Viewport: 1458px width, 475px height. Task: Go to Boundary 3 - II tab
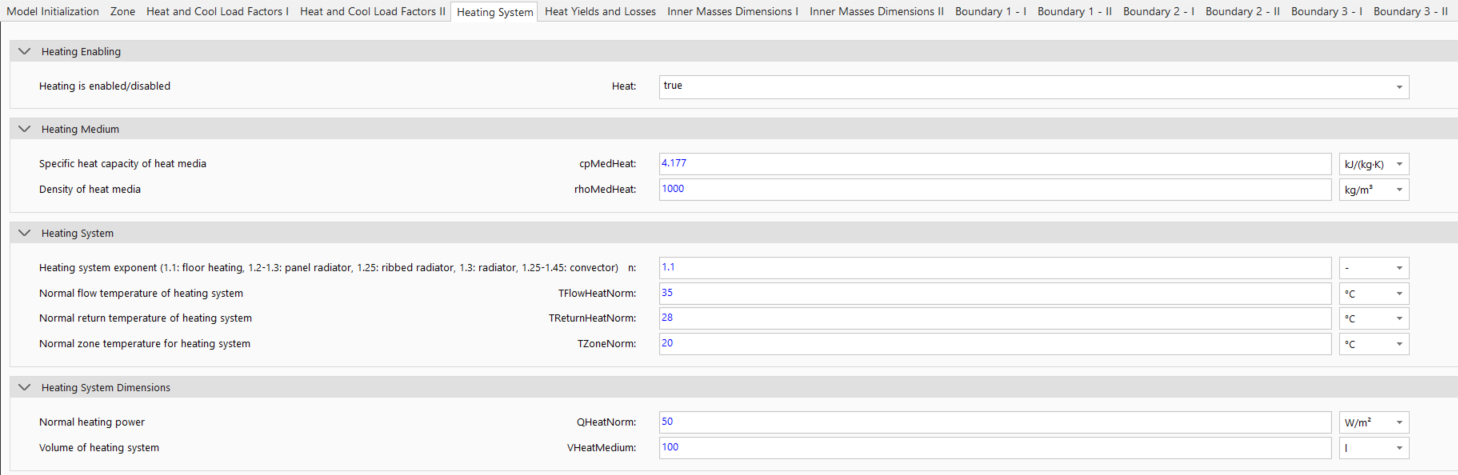tap(1410, 12)
